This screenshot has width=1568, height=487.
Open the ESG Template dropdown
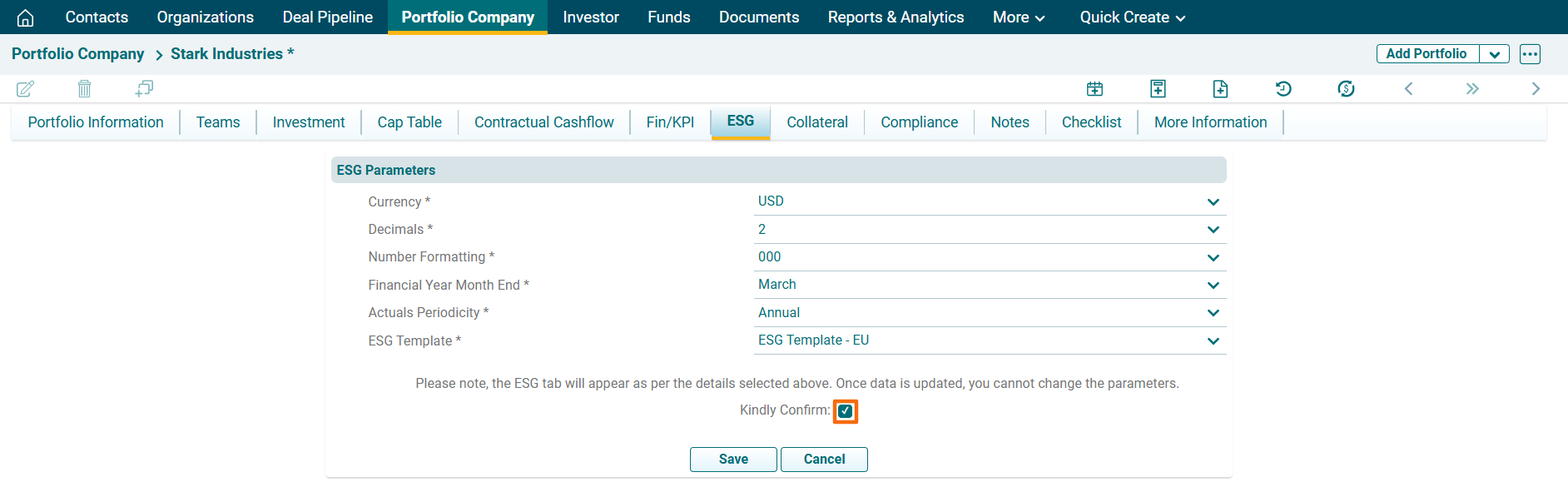(x=989, y=340)
